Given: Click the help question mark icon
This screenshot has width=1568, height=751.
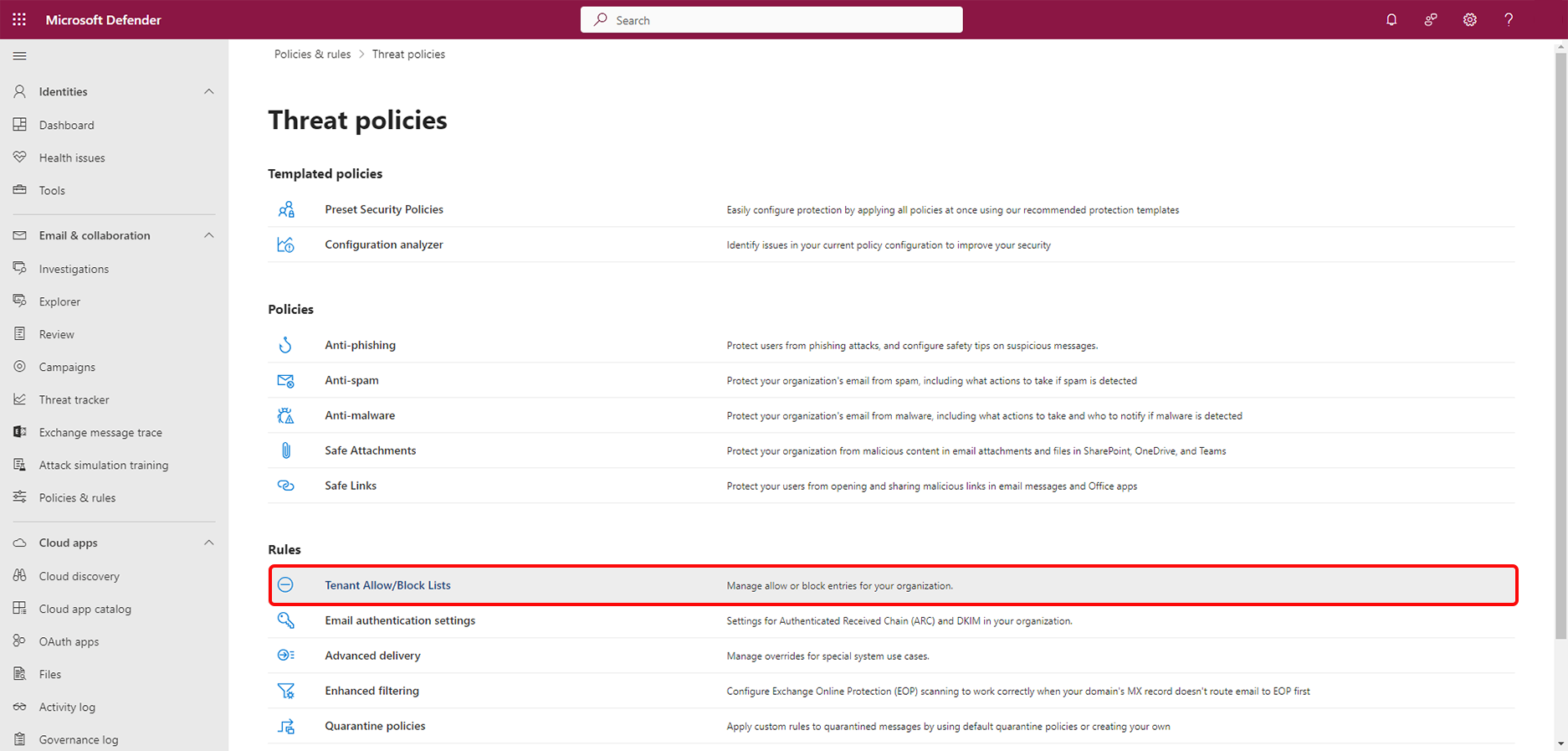Looking at the screenshot, I should pos(1509,19).
